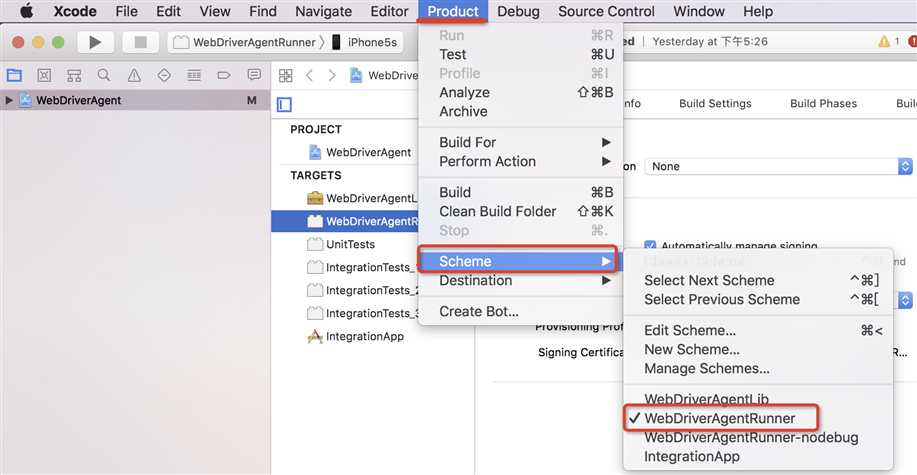Open the Apple menu
Viewport: 917px width, 475px height.
[x=26, y=11]
